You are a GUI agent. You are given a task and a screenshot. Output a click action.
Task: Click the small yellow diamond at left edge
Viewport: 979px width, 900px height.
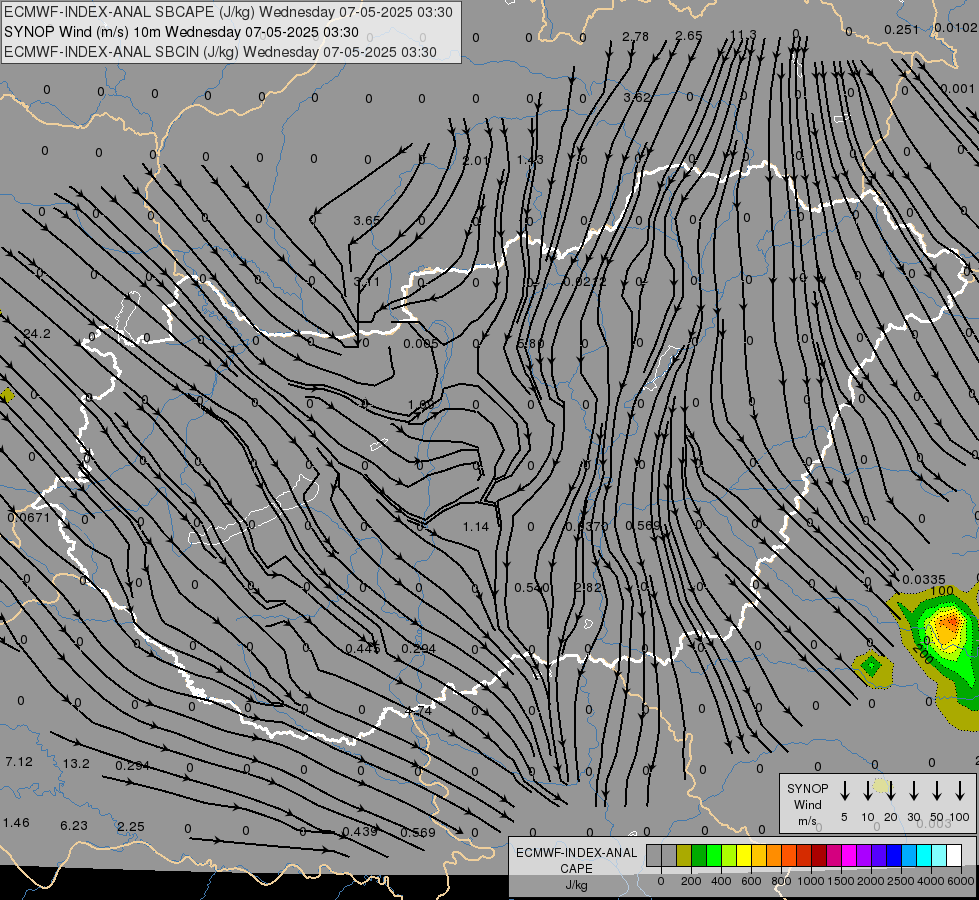[7, 395]
